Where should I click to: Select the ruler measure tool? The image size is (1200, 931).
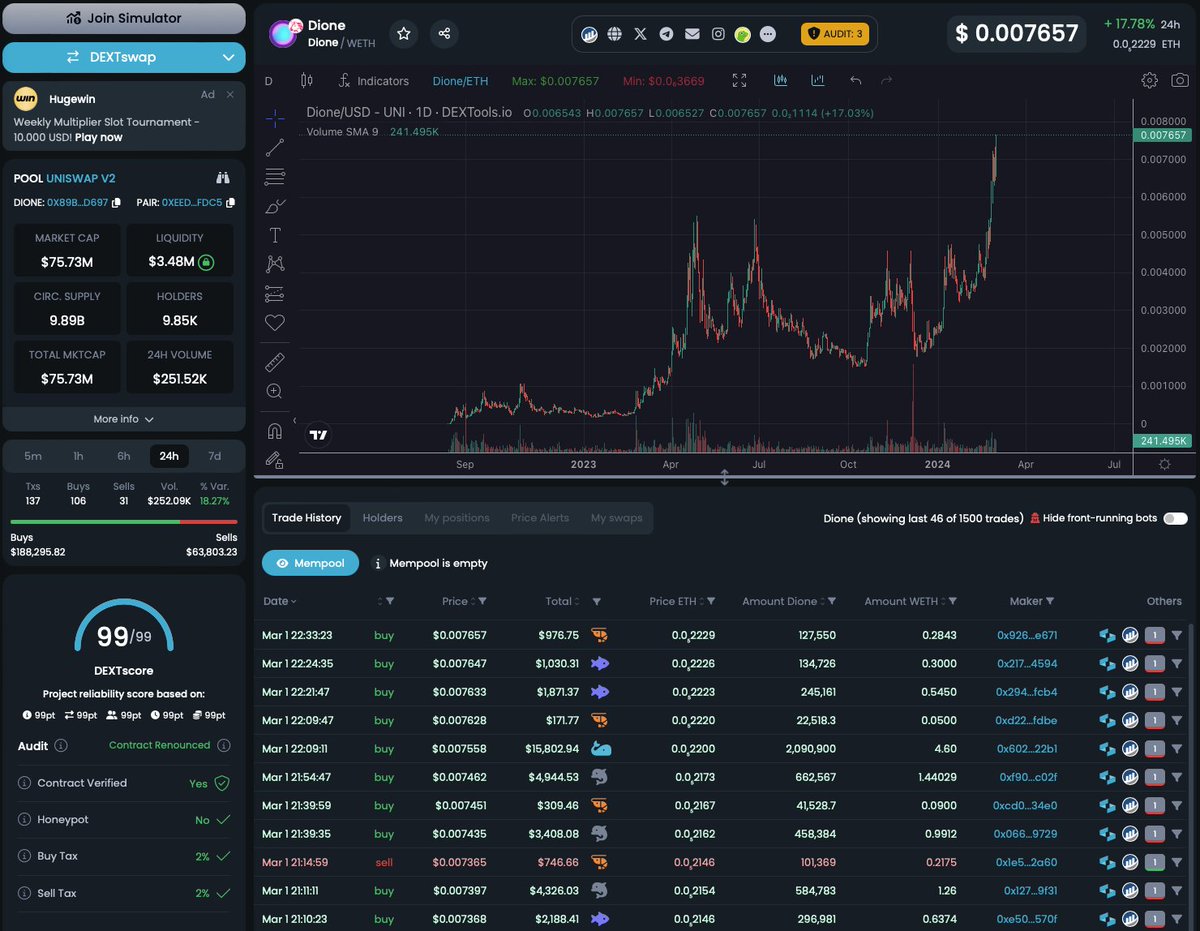[x=275, y=362]
